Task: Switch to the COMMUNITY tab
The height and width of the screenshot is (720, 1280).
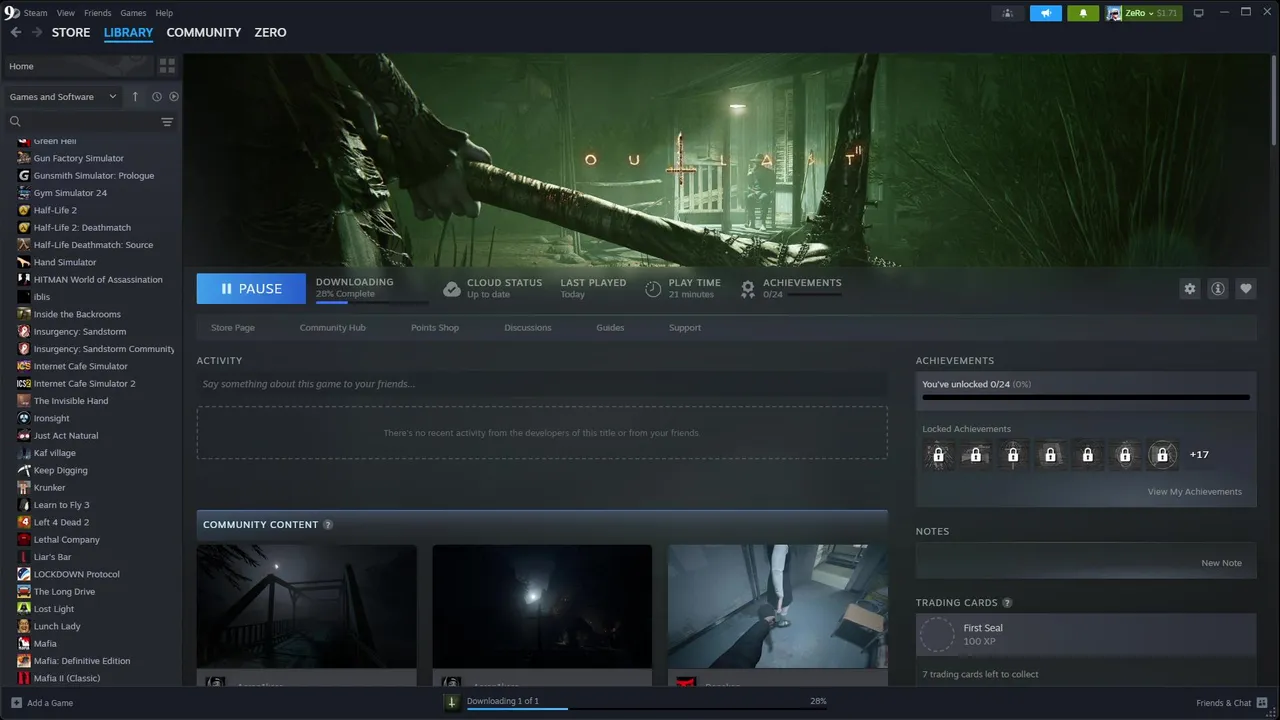Action: tap(204, 32)
